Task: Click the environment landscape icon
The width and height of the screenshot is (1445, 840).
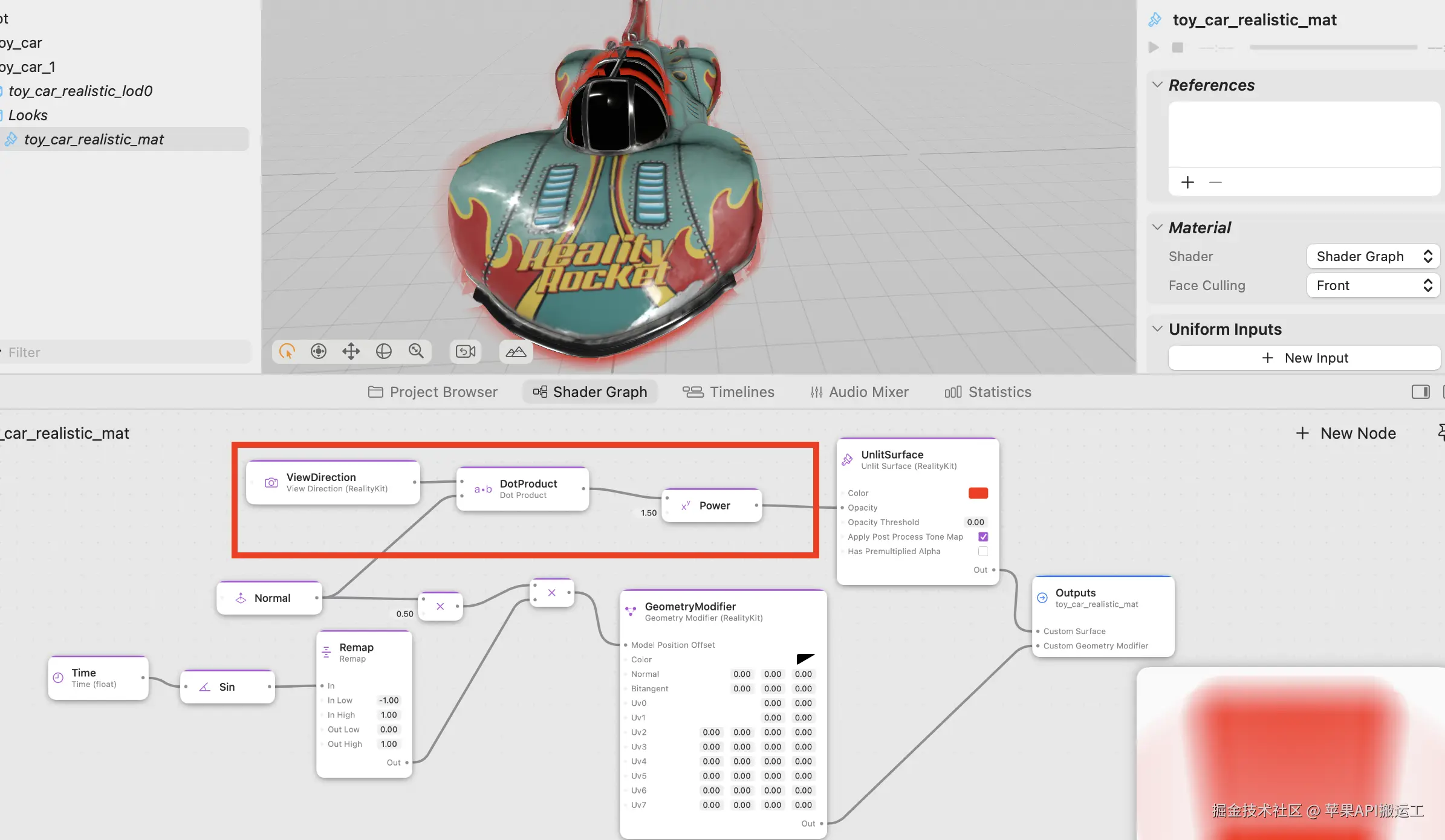Action: 516,351
